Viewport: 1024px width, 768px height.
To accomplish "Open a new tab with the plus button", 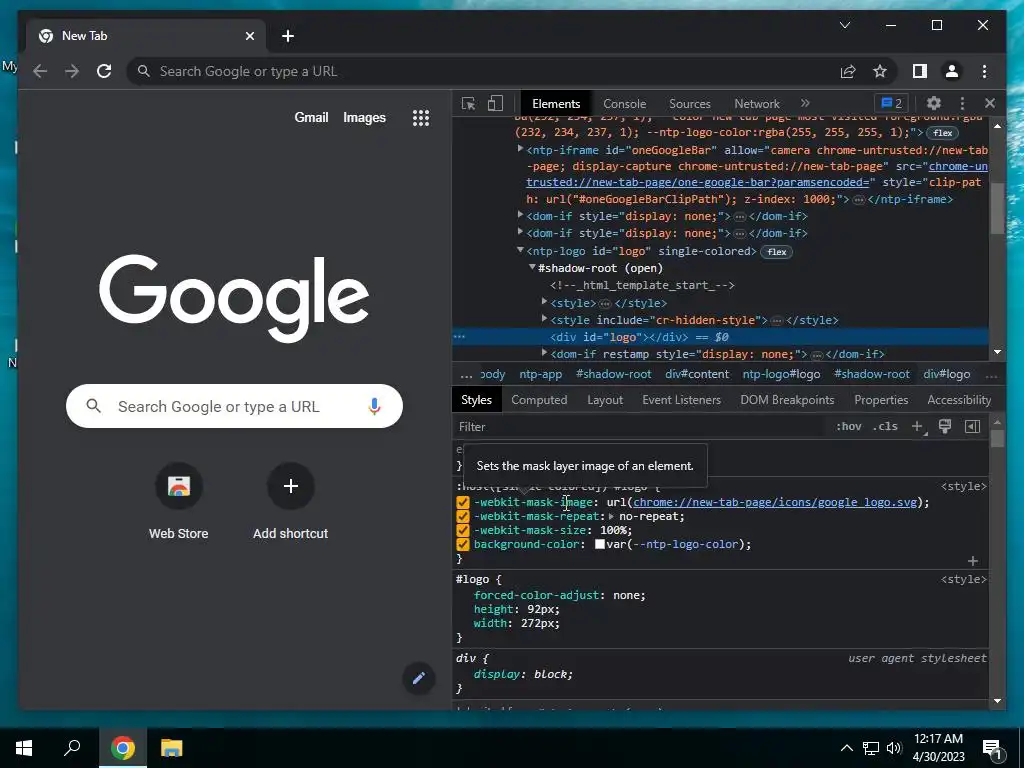I will coord(288,36).
